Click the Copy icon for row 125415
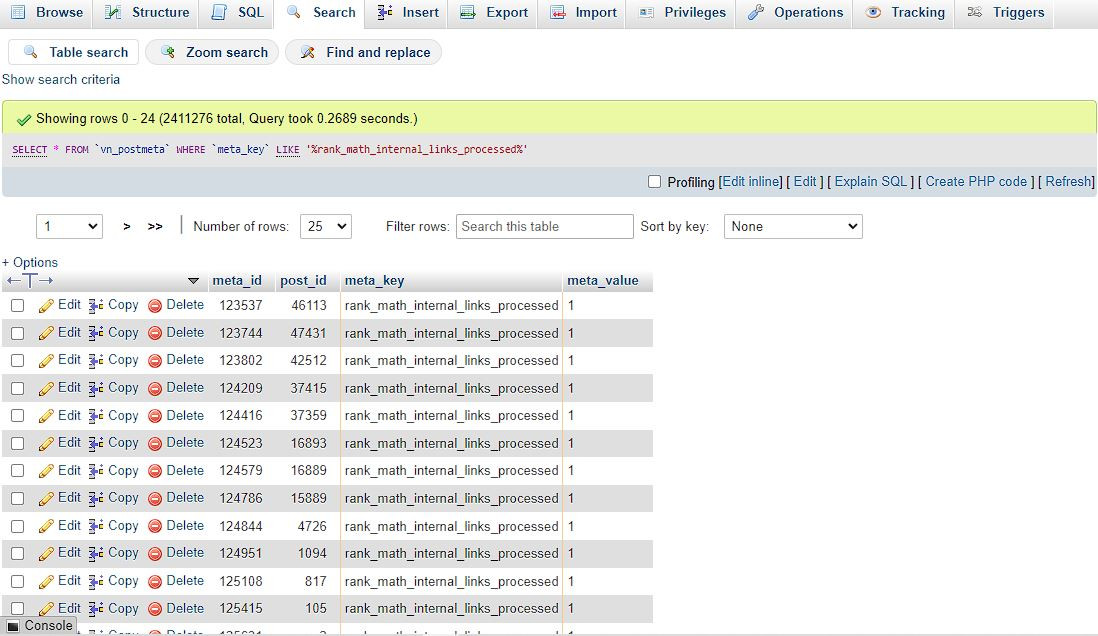The image size is (1098, 636). click(x=97, y=609)
